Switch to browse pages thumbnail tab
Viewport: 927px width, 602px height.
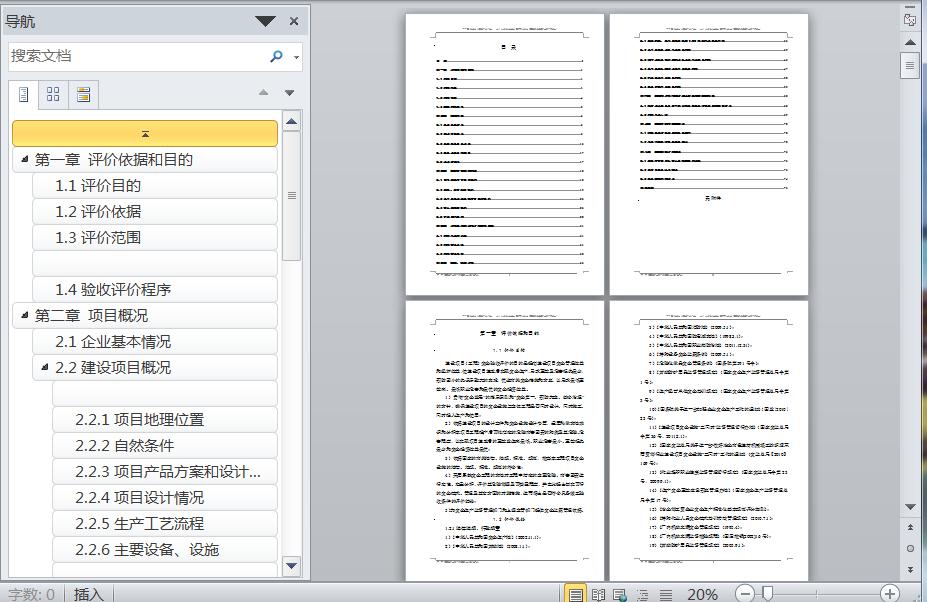[53, 94]
